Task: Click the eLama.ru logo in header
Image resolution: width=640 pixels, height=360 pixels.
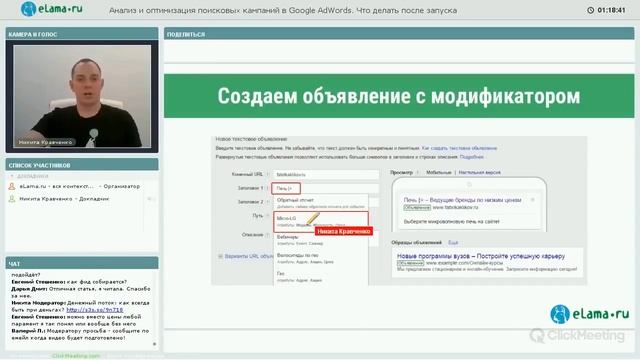Action: pyautogui.click(x=51, y=9)
